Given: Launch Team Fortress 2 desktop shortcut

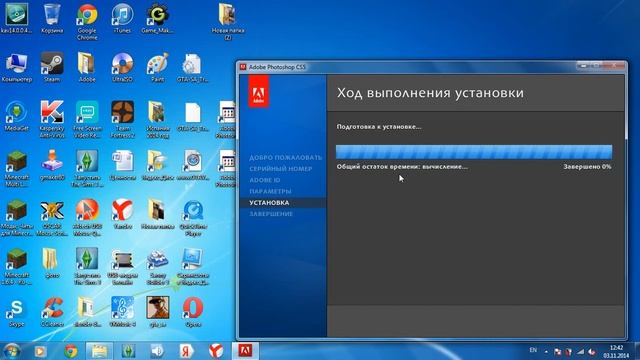Looking at the screenshot, I should tap(122, 120).
